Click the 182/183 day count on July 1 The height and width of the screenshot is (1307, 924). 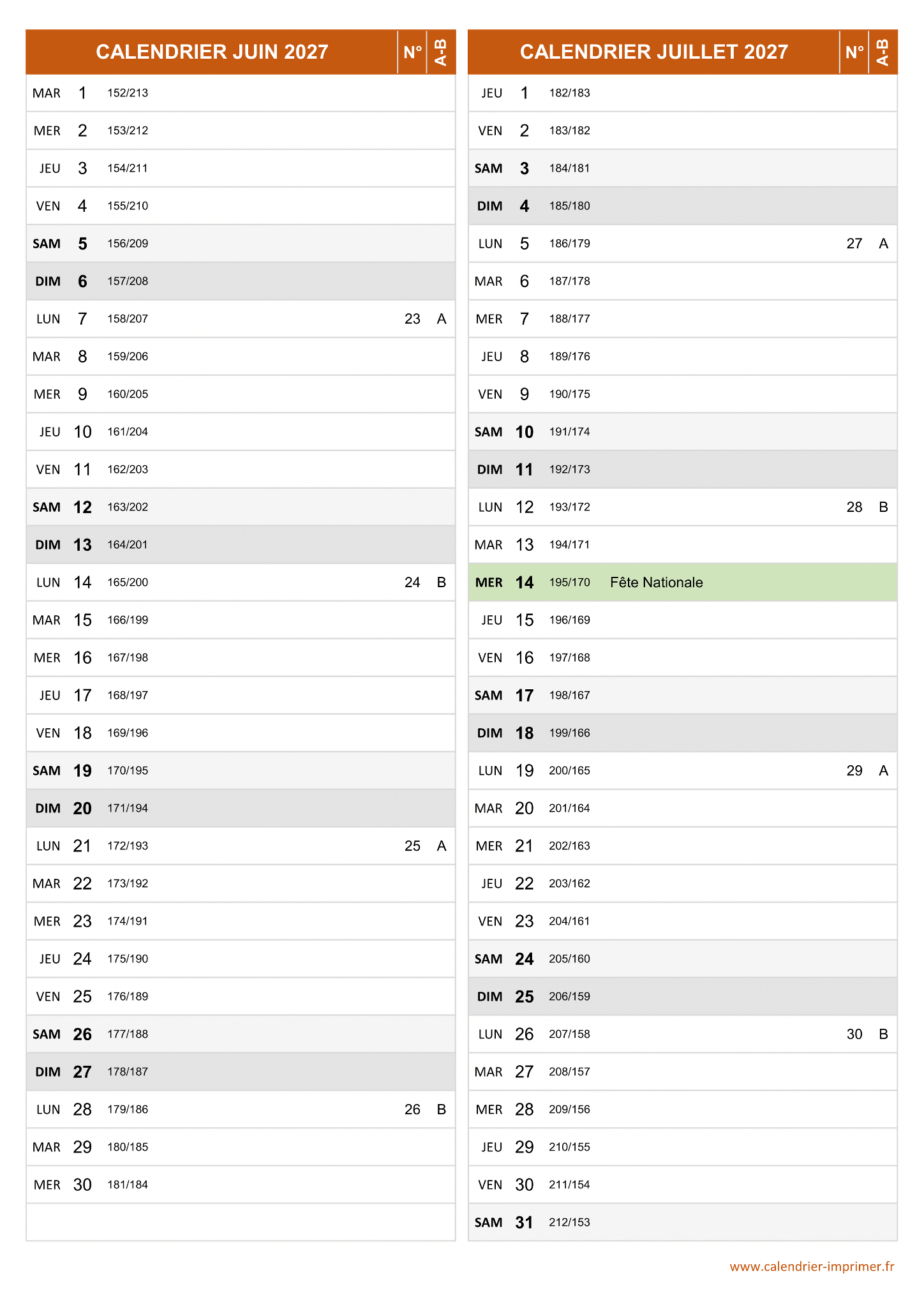tap(569, 93)
